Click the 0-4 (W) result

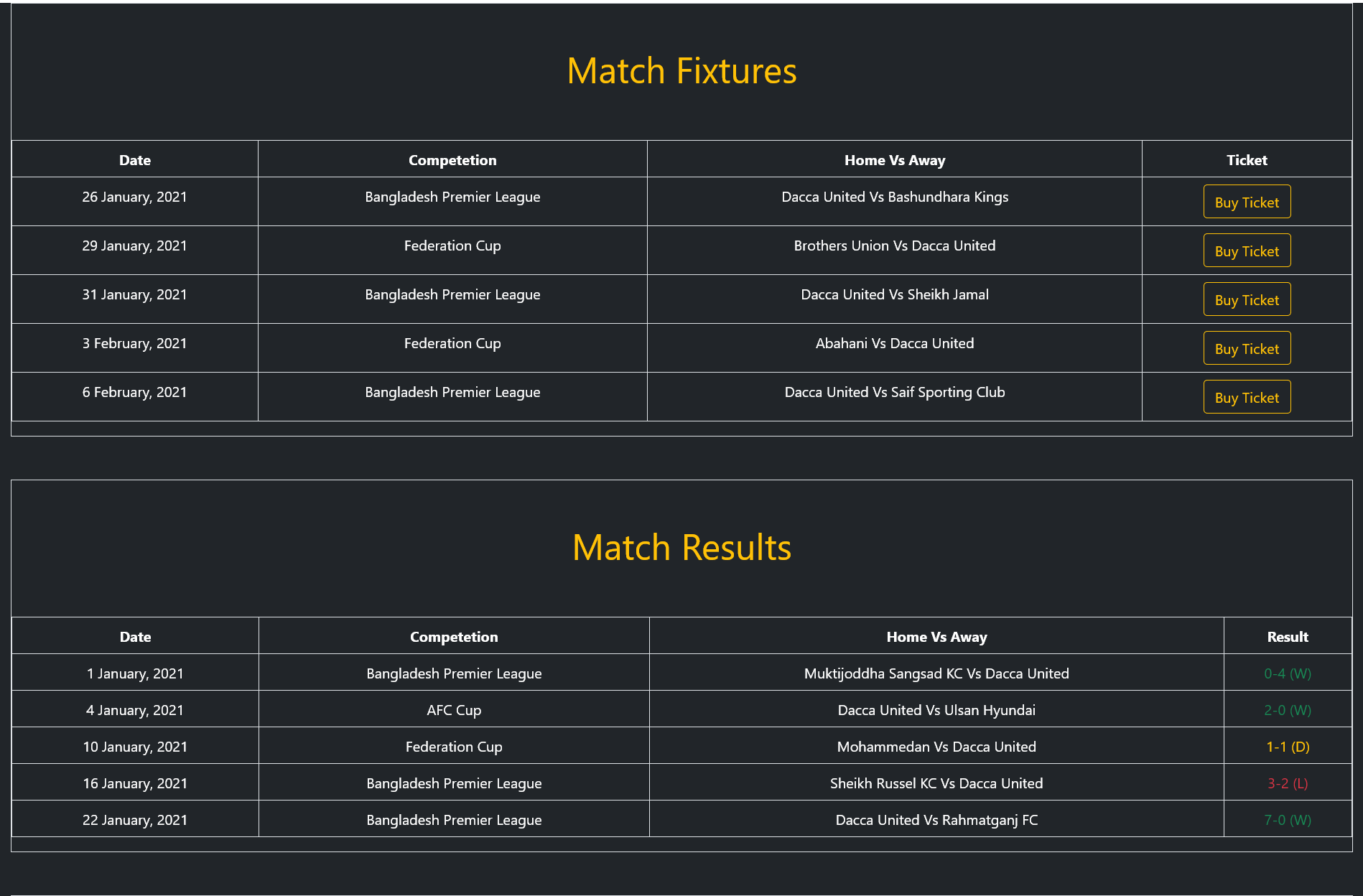[1288, 673]
